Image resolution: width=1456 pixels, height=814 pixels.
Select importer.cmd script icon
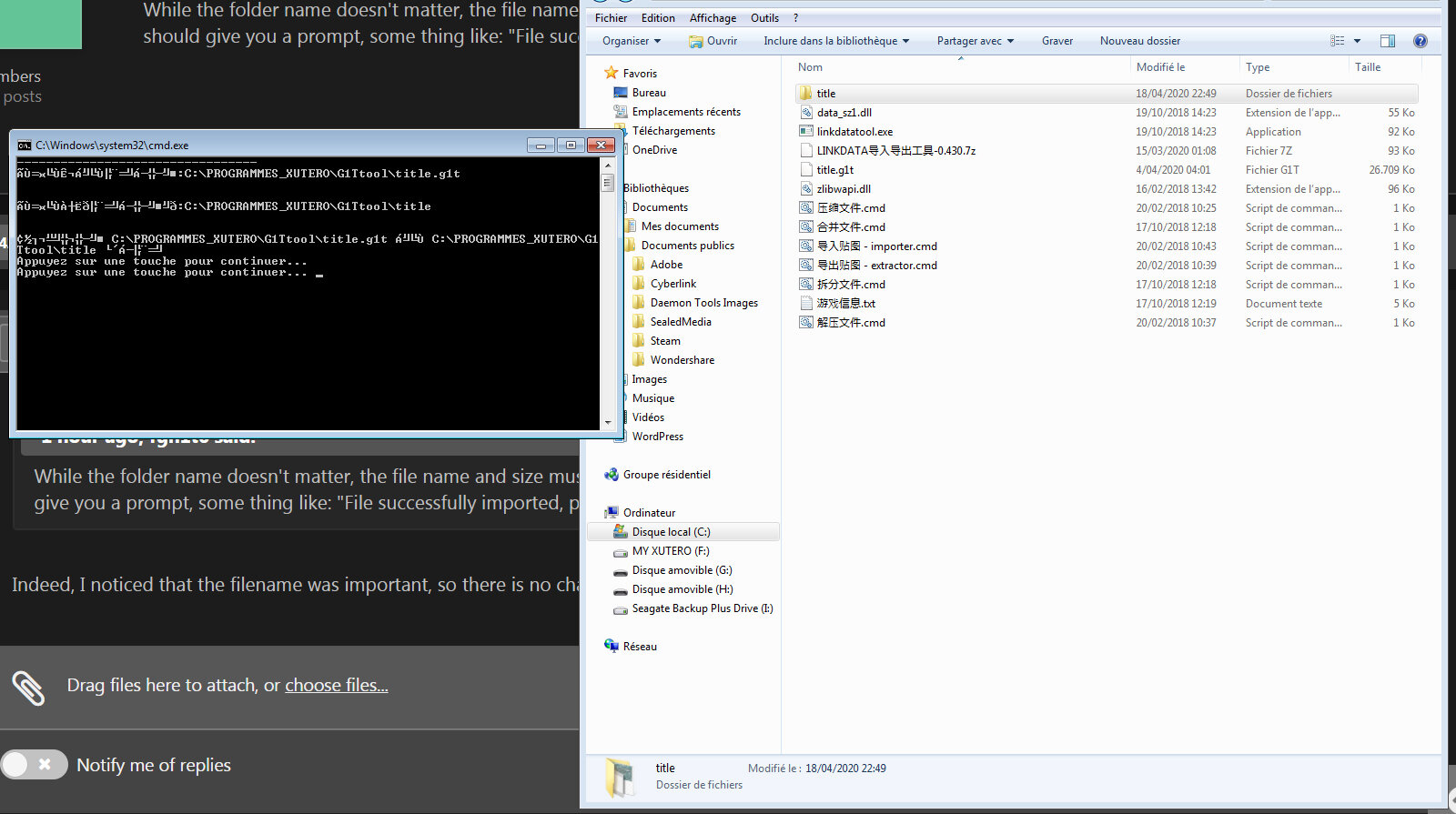805,246
